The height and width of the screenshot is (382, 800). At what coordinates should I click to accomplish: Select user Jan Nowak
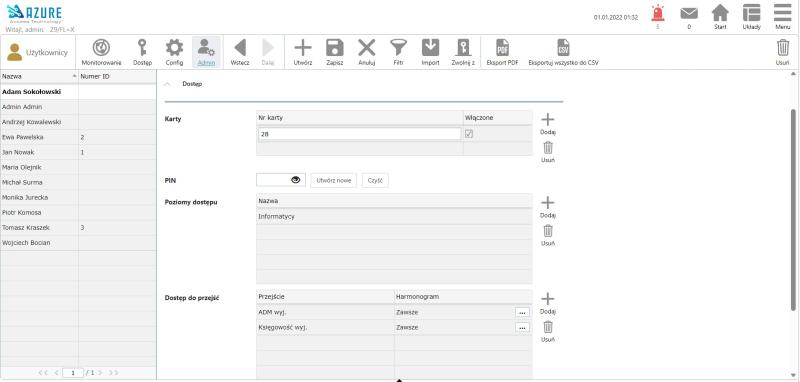[78, 152]
